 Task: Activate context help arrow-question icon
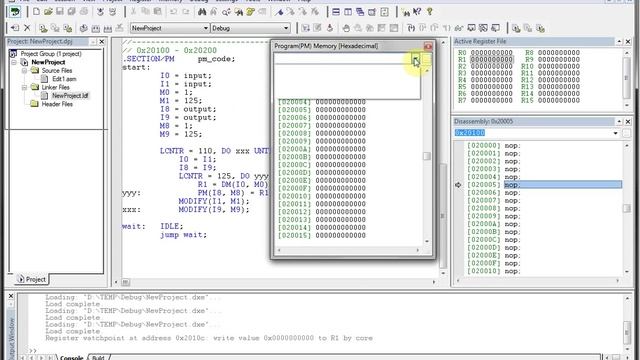coord(417,12)
